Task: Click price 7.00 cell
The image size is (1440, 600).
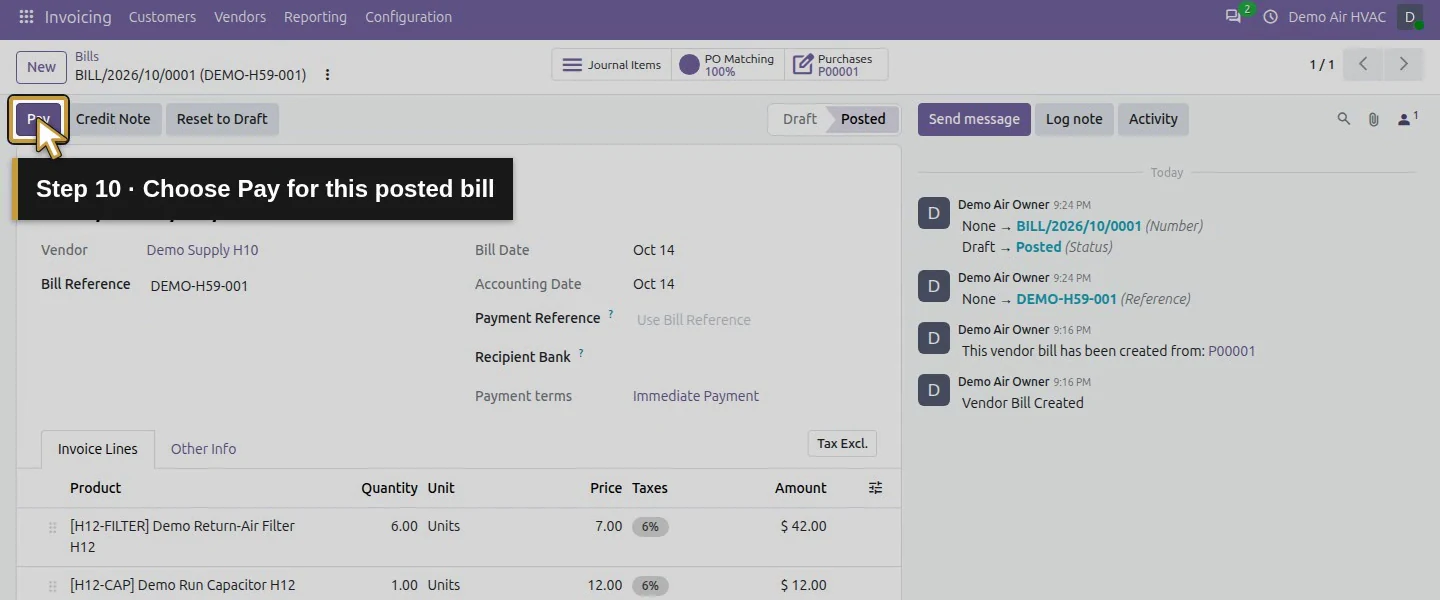Action: click(608, 526)
